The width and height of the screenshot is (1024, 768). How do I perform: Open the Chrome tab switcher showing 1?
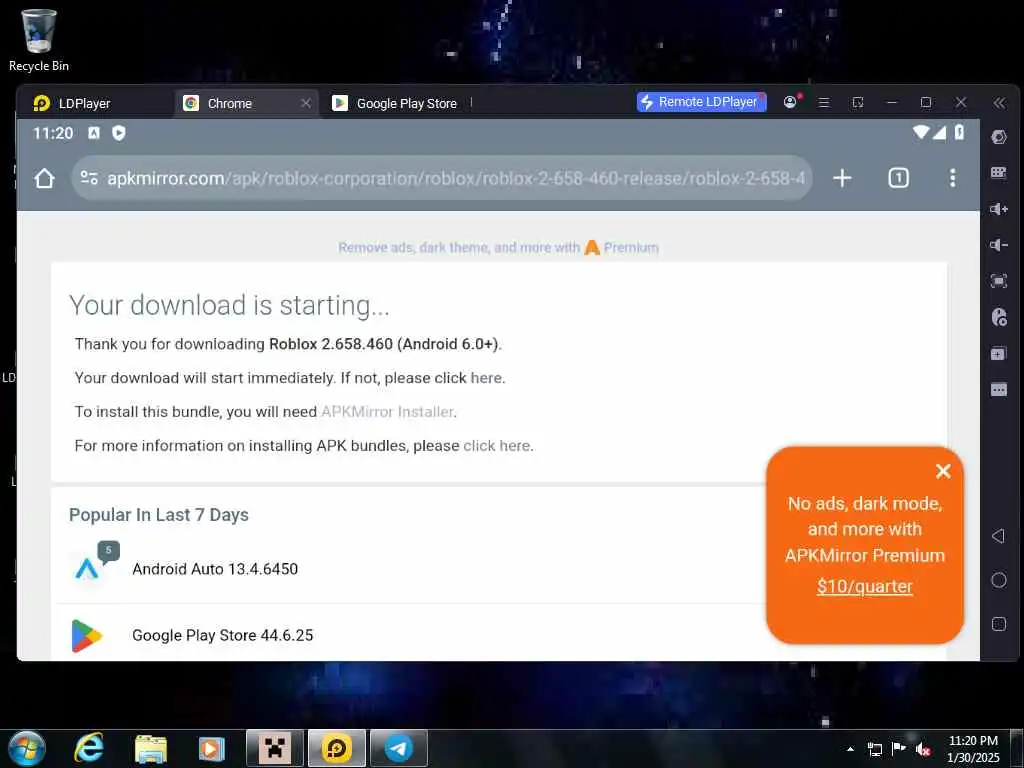point(899,178)
